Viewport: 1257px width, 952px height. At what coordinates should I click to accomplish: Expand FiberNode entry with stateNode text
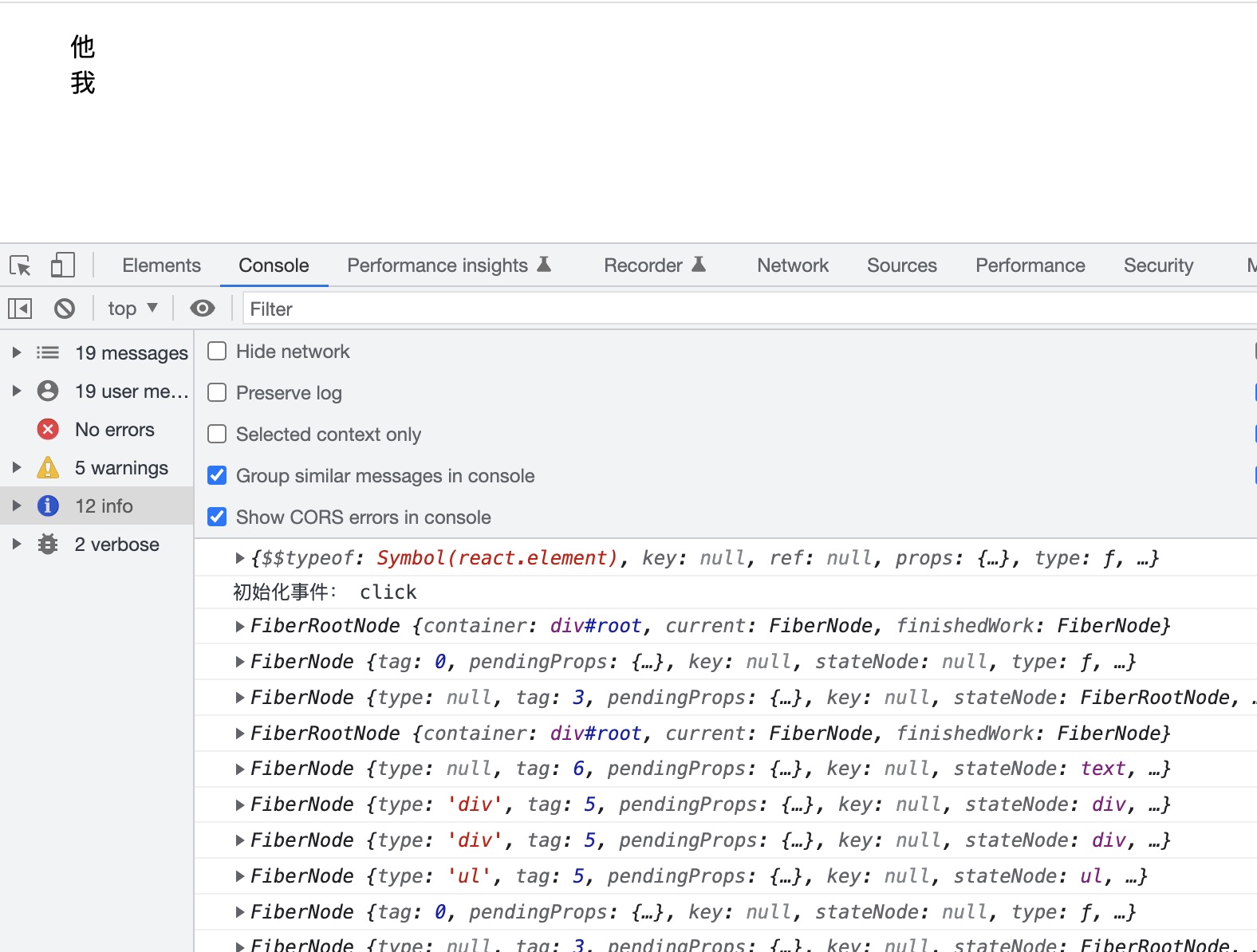[x=239, y=769]
